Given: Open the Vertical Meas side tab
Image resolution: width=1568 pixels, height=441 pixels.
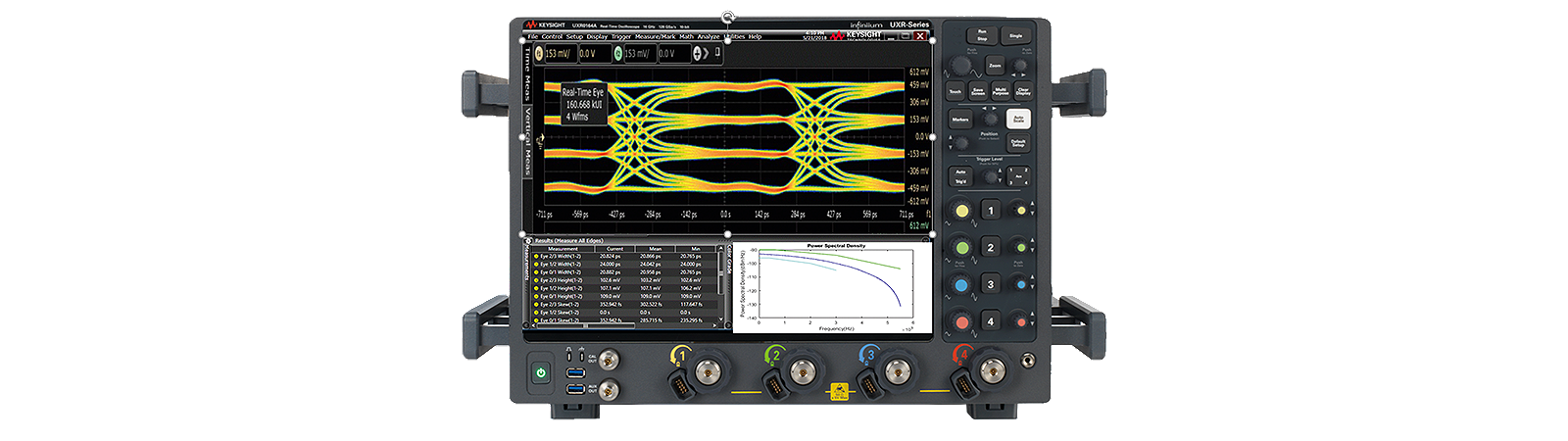Looking at the screenshot, I should [526, 141].
